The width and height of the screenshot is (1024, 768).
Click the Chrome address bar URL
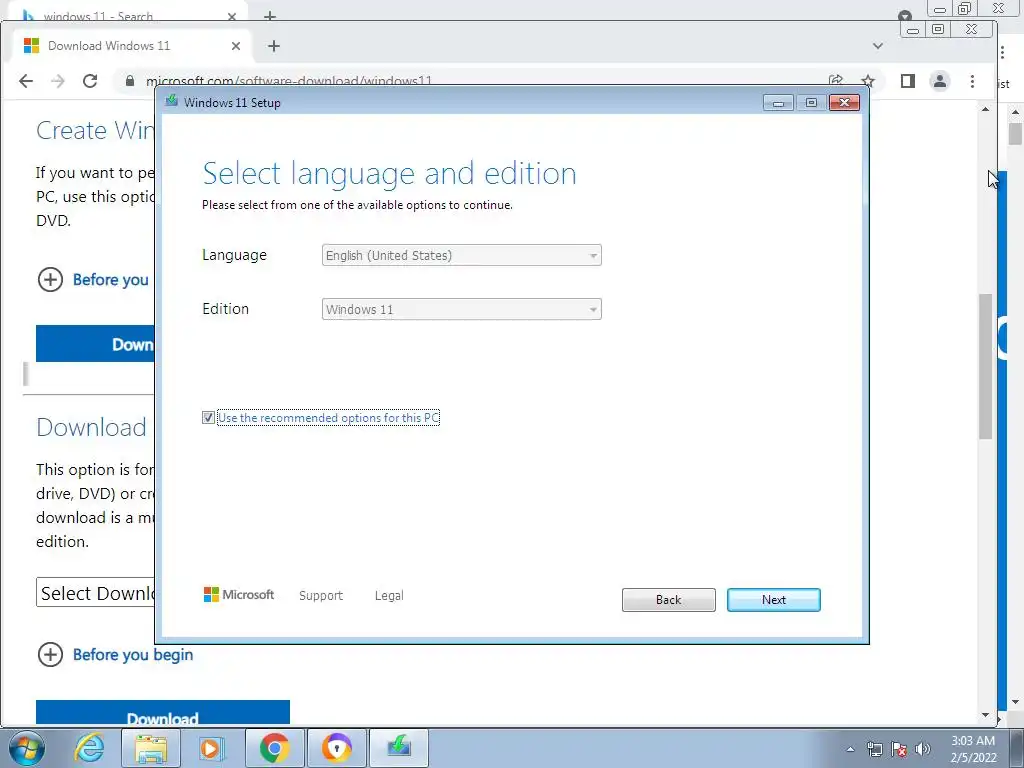(289, 81)
